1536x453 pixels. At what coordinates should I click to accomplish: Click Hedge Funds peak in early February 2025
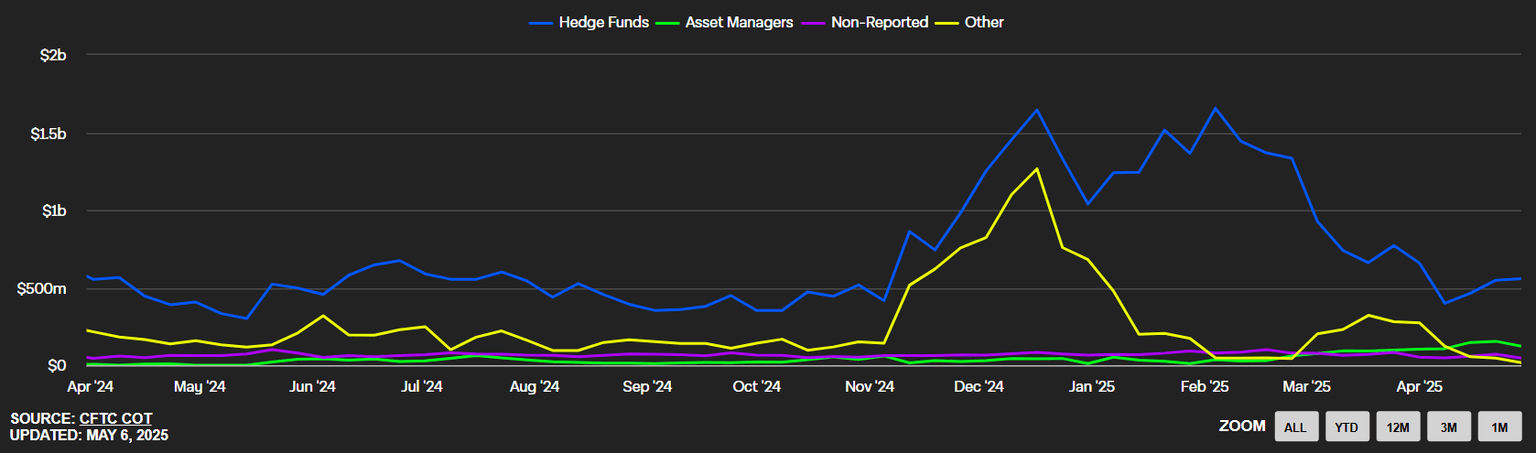(1215, 108)
